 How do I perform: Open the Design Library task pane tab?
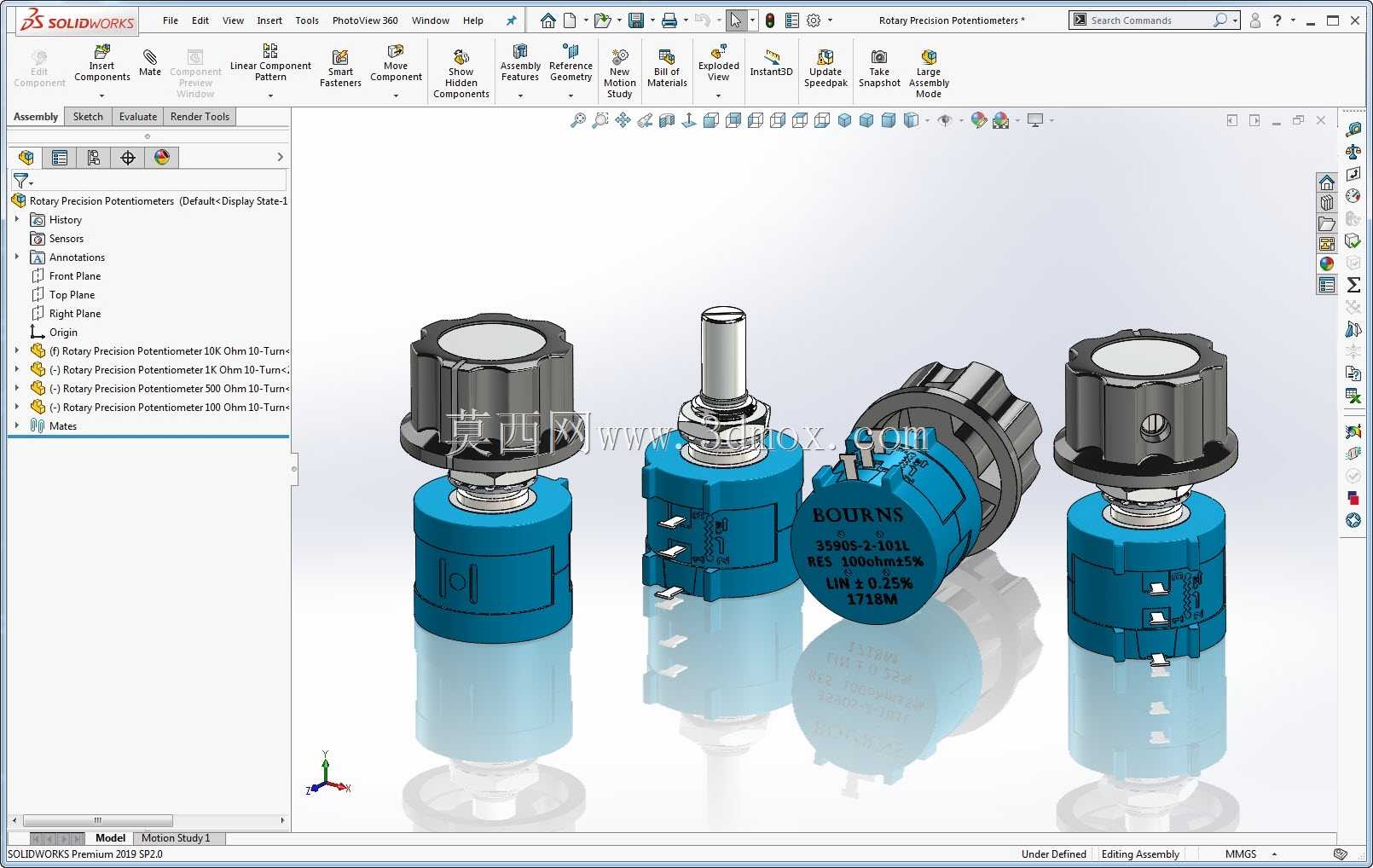tap(1326, 203)
